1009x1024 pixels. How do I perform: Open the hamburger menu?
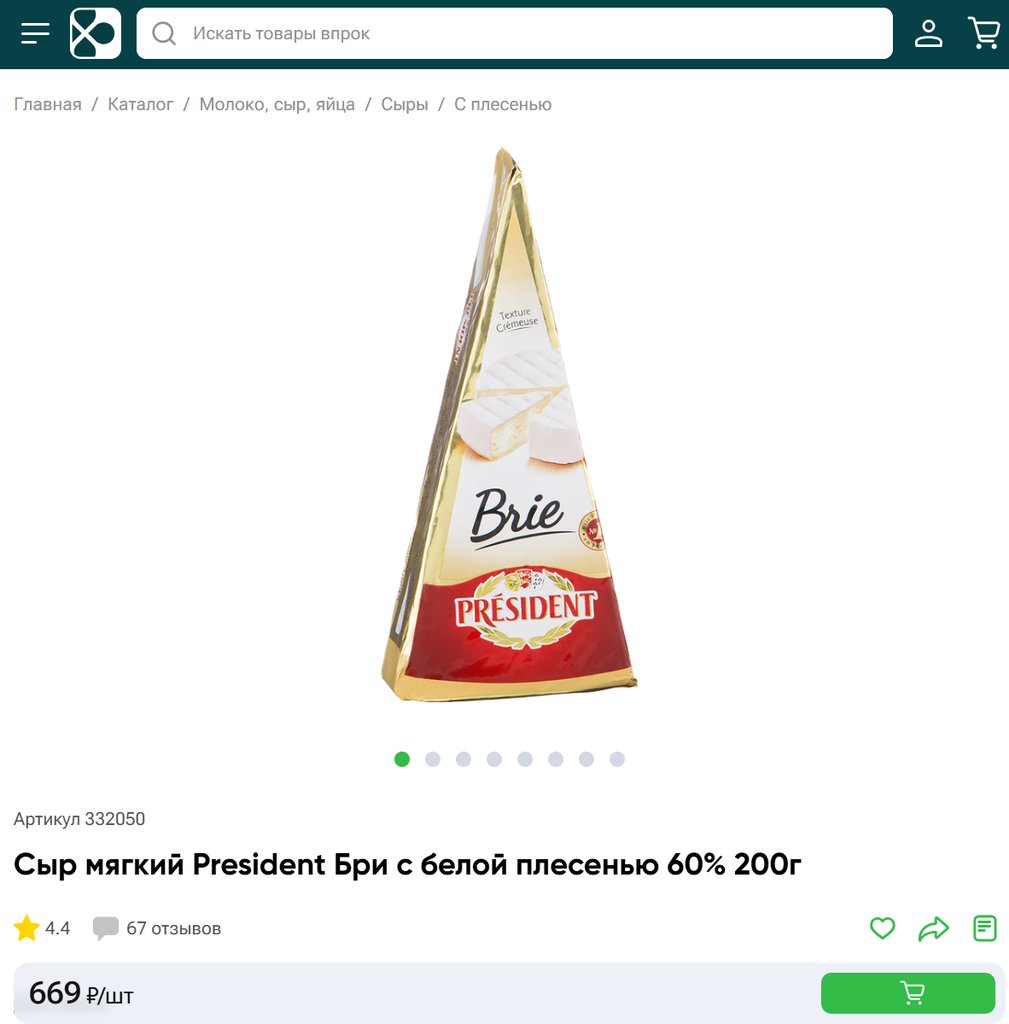click(x=35, y=33)
